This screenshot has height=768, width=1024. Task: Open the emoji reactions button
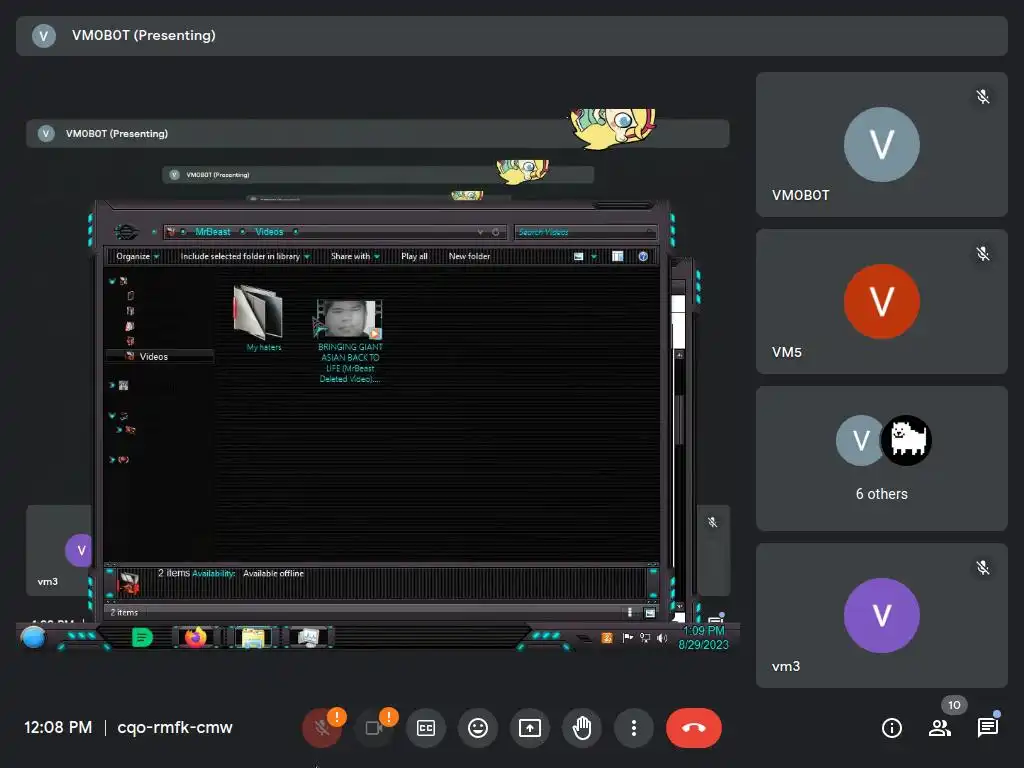(478, 728)
